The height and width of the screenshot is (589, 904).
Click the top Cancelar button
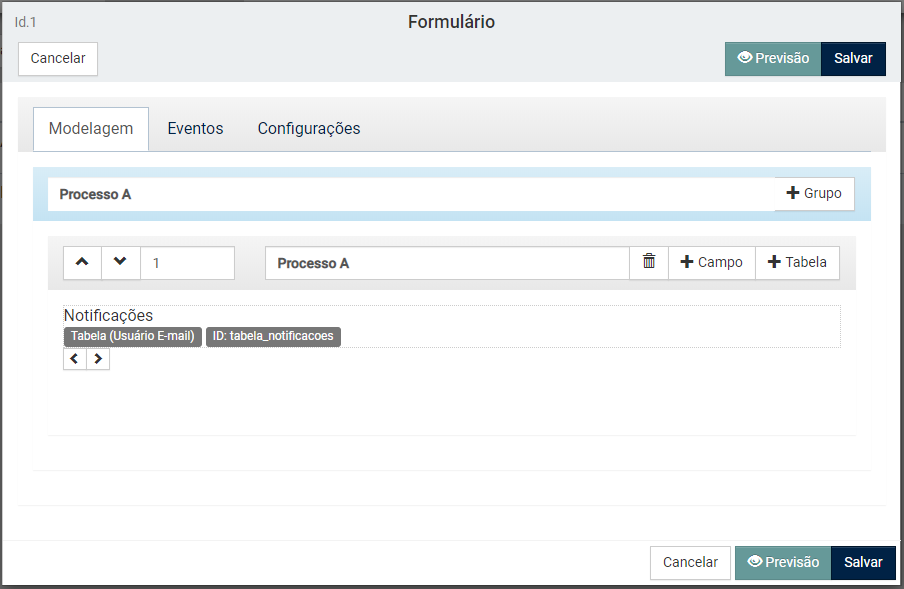(x=58, y=59)
